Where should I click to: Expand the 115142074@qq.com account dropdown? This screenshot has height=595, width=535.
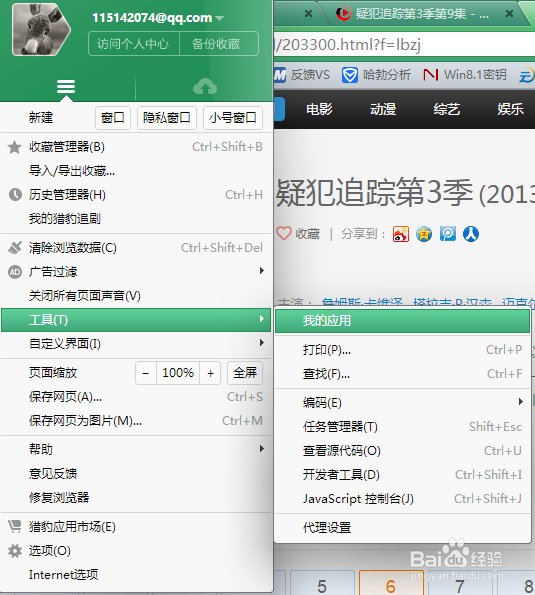[219, 18]
